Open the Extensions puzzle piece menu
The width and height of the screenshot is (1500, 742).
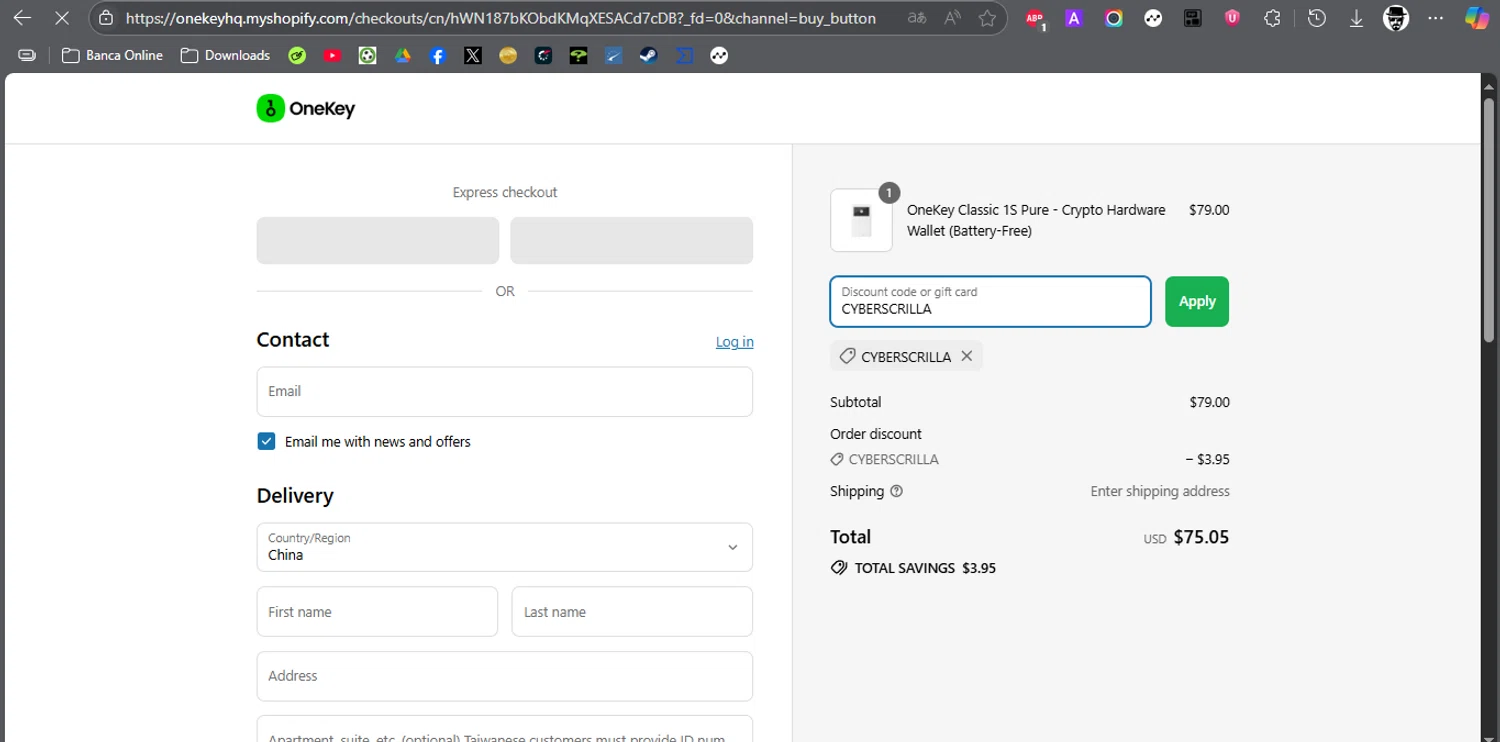pyautogui.click(x=1272, y=18)
